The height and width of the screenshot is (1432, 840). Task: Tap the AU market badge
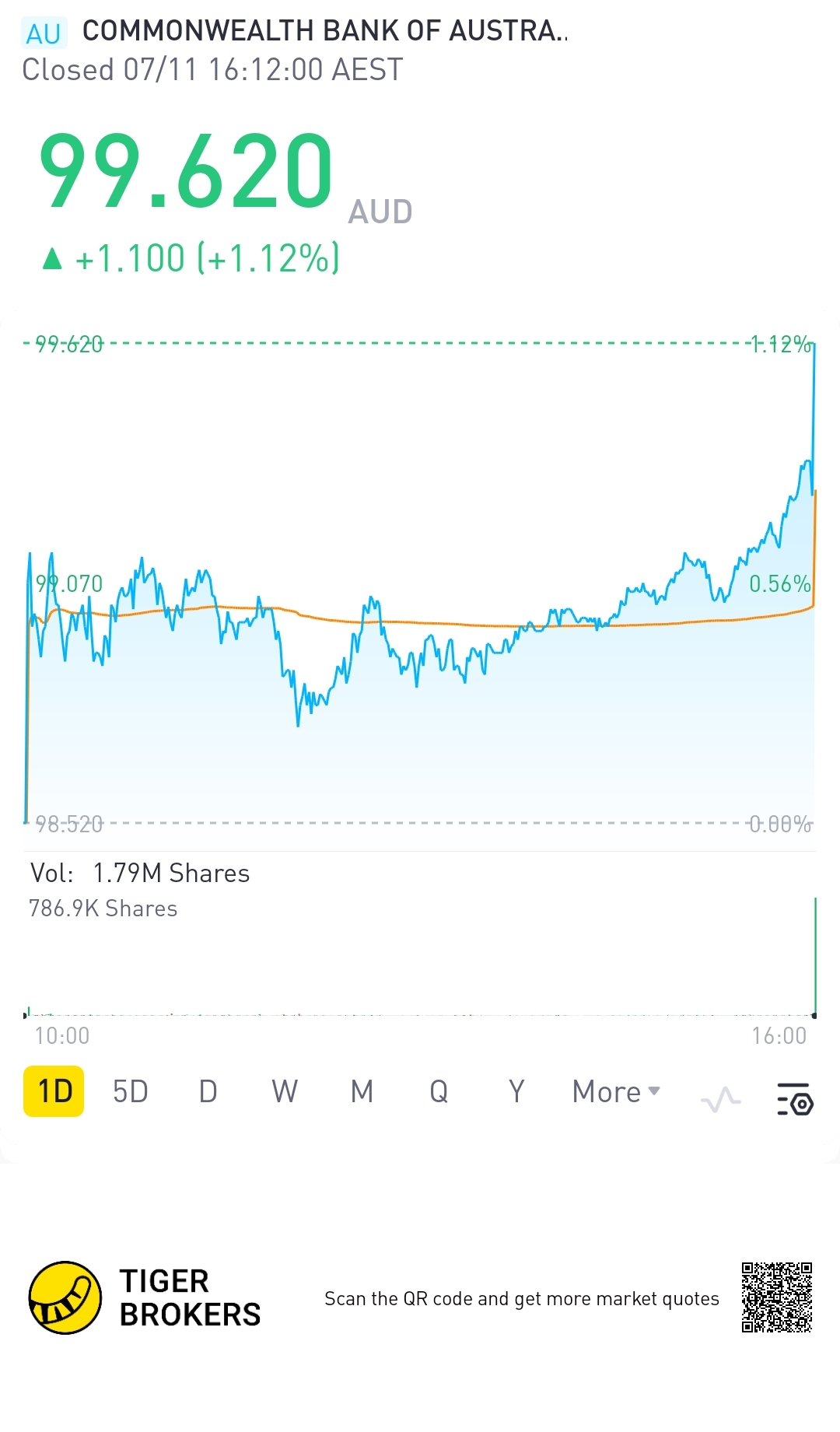(x=44, y=33)
